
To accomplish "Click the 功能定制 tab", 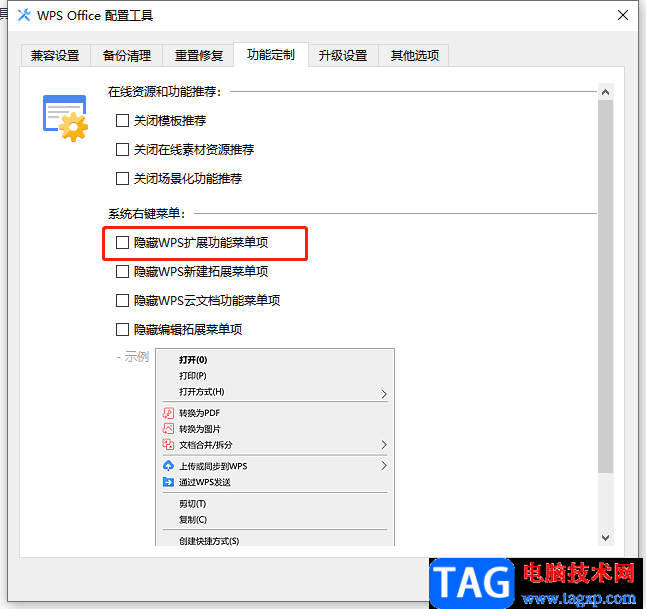I will pyautogui.click(x=271, y=54).
